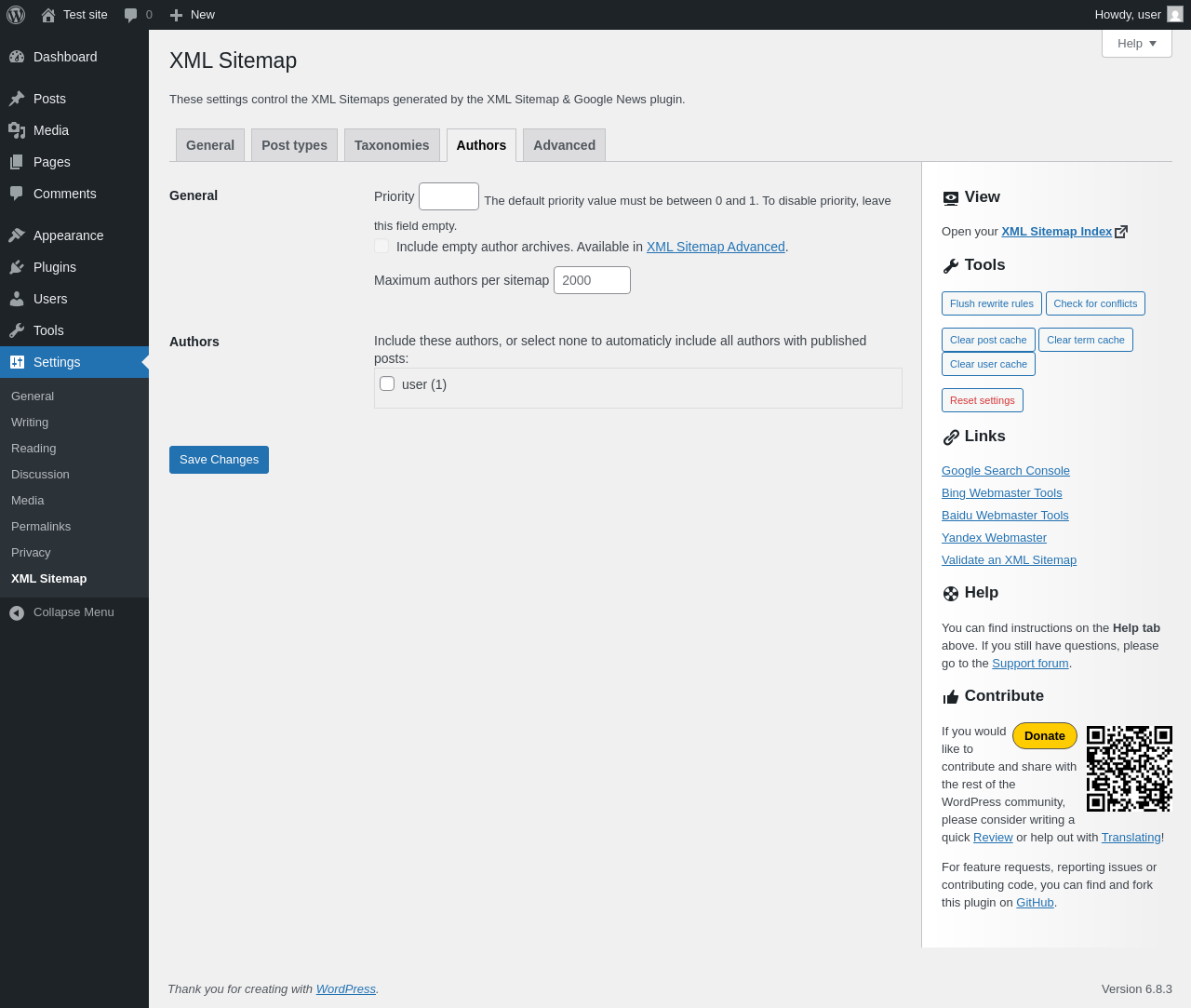Open the Google Search Console link
The width and height of the screenshot is (1191, 1008).
click(1005, 471)
